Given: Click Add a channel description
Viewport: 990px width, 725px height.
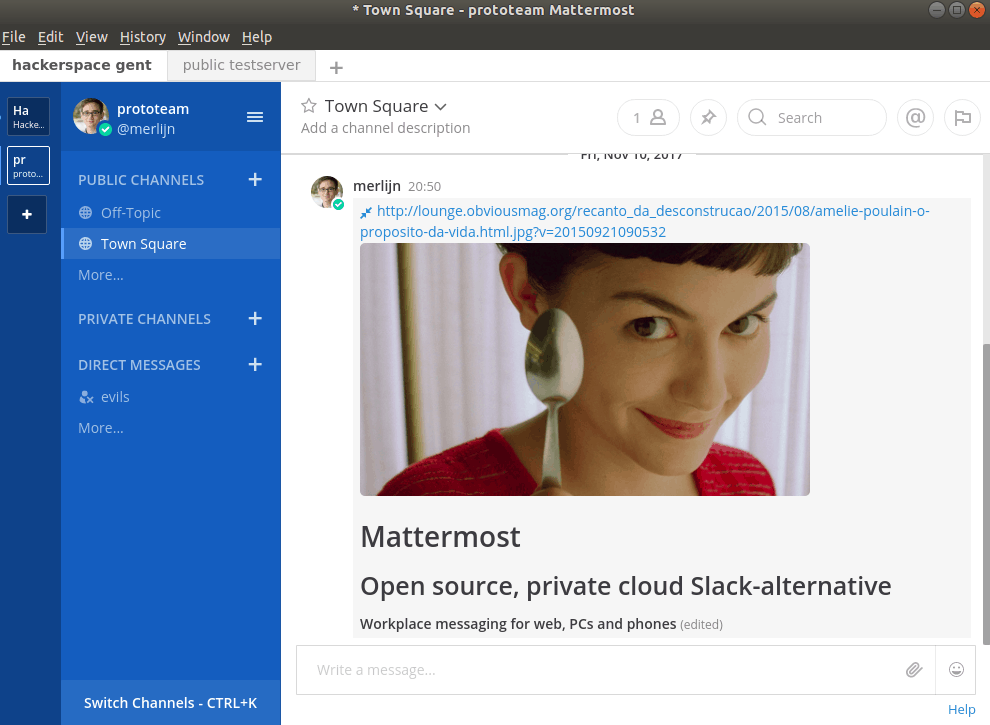Looking at the screenshot, I should click(x=385, y=128).
